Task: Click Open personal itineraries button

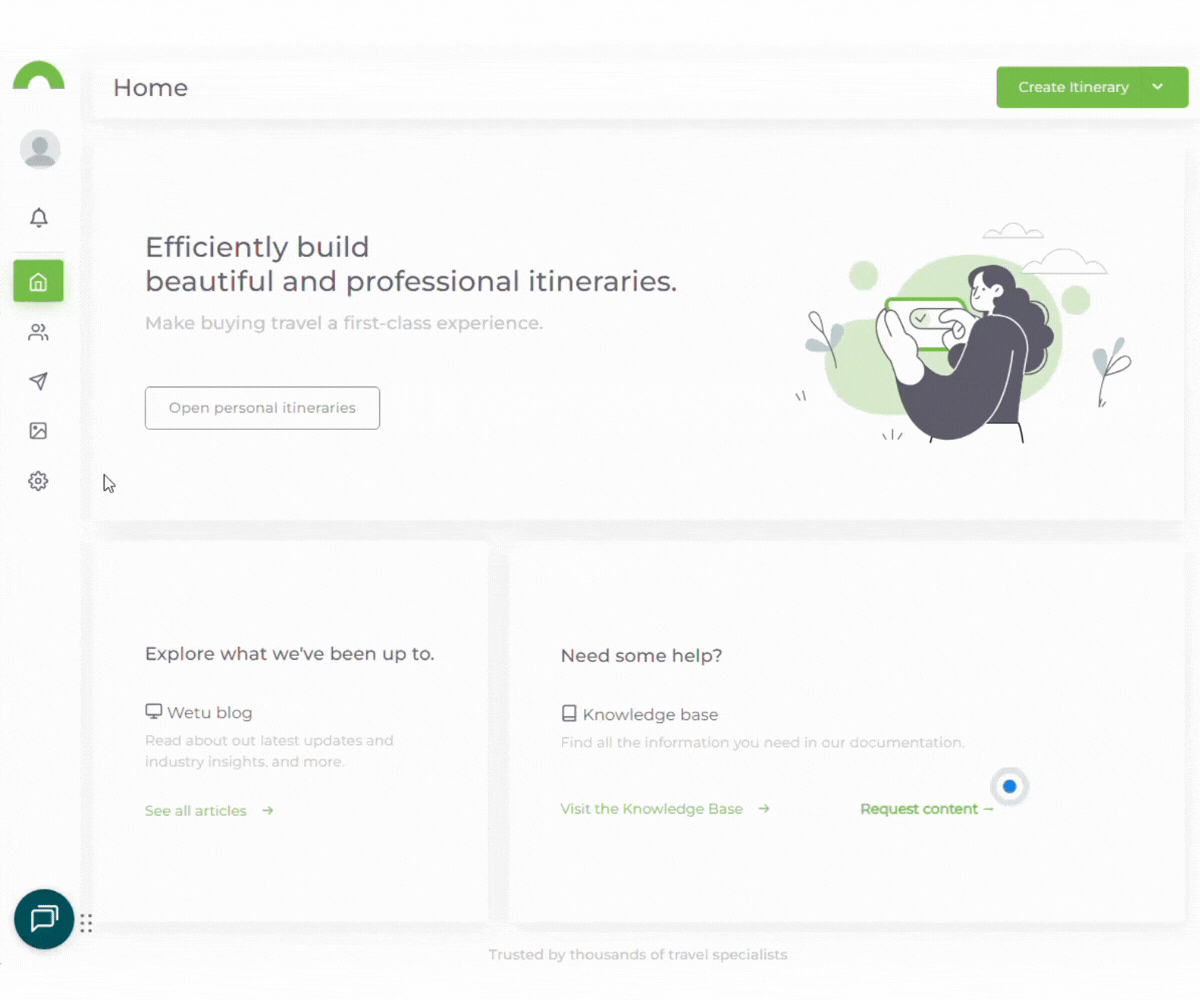Action: point(262,408)
